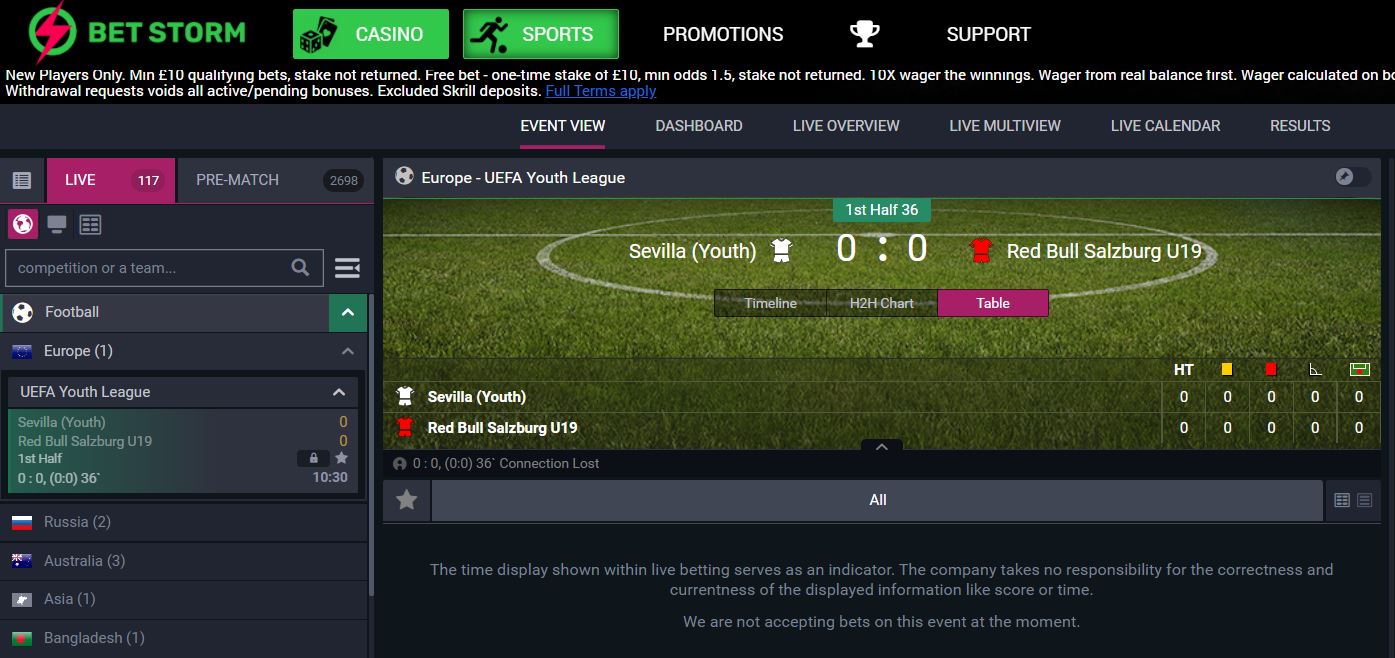This screenshot has width=1395, height=658.
Task: Open the trophy tournaments icon
Action: 864,34
